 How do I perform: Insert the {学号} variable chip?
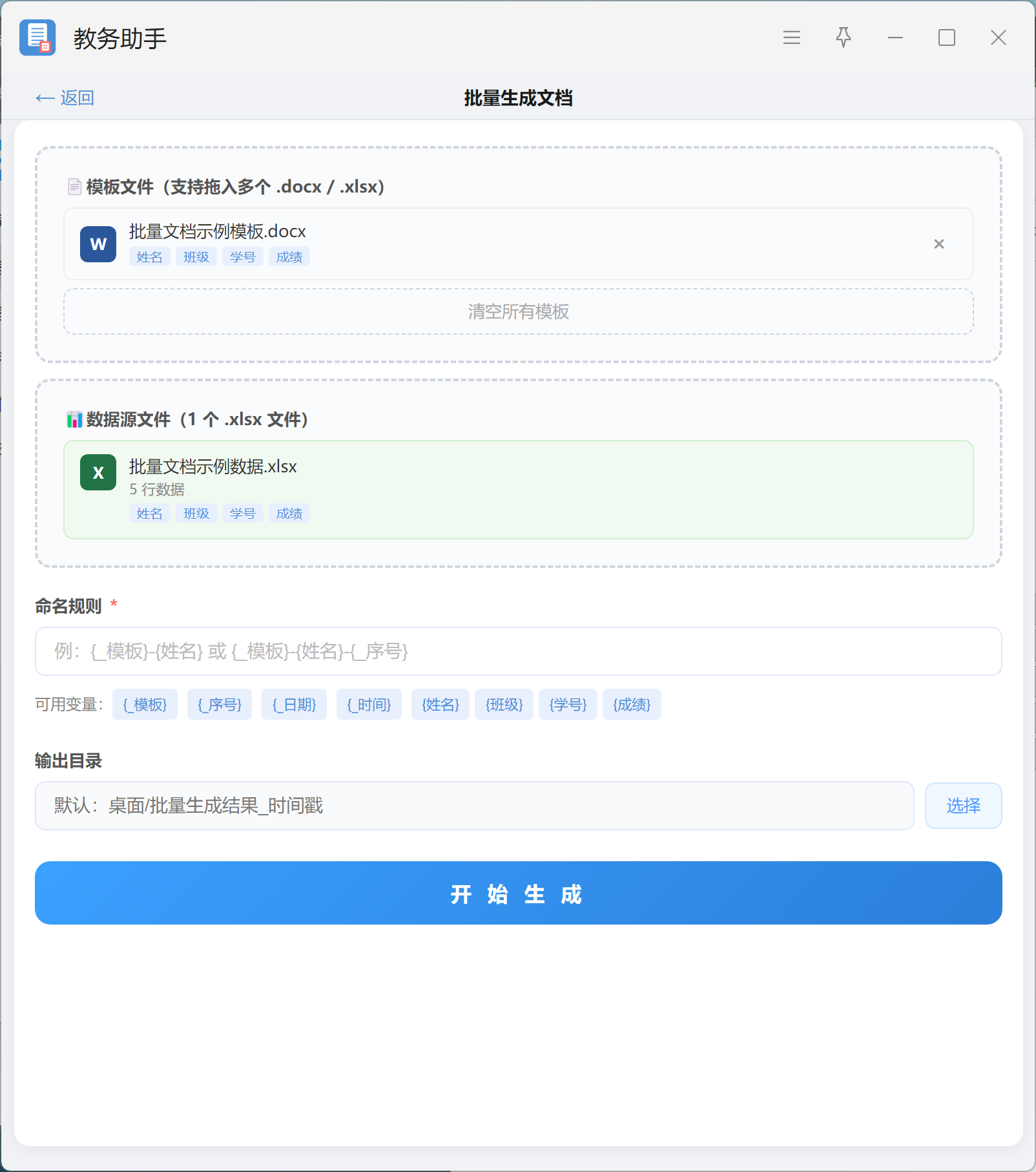568,704
